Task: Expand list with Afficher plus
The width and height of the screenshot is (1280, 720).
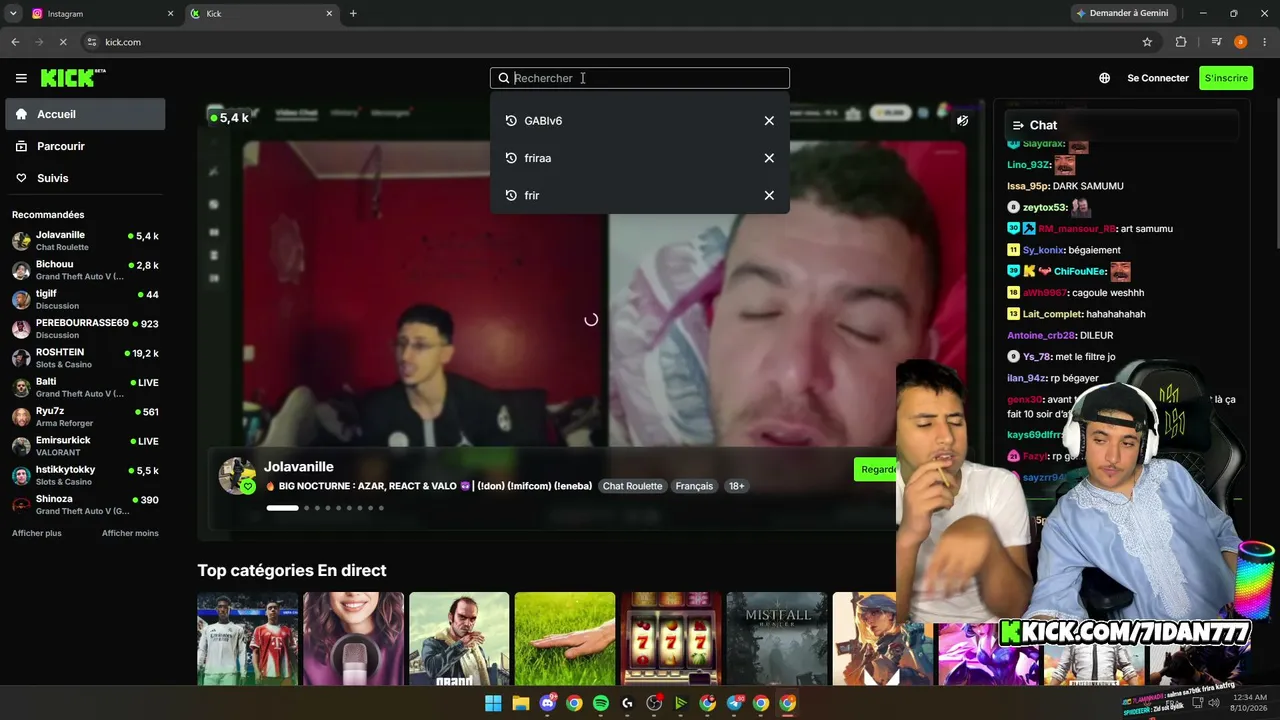Action: [x=37, y=533]
